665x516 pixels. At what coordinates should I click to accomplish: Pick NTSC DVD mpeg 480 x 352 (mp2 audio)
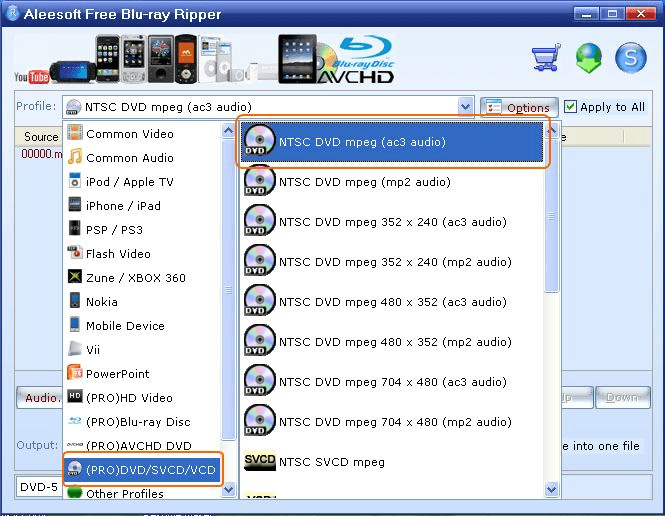pos(392,341)
